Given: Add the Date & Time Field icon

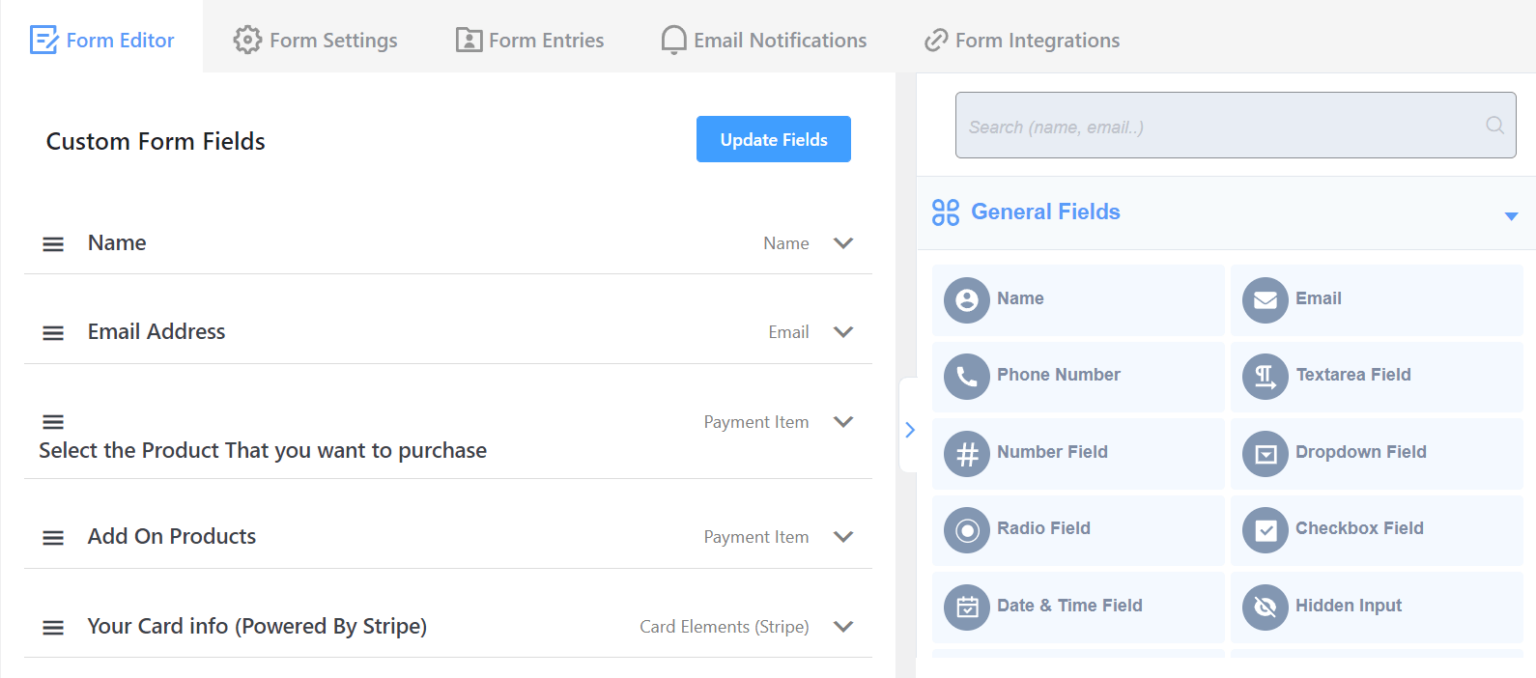Looking at the screenshot, I should coord(966,607).
